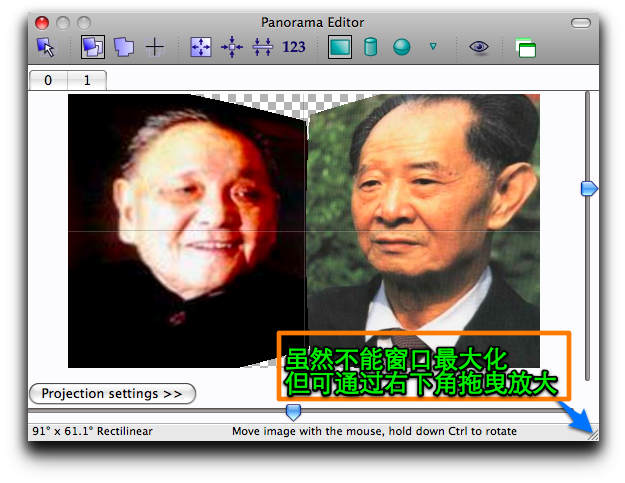Click the window toolbar pill button
The width and height of the screenshot is (625, 483).
click(581, 23)
